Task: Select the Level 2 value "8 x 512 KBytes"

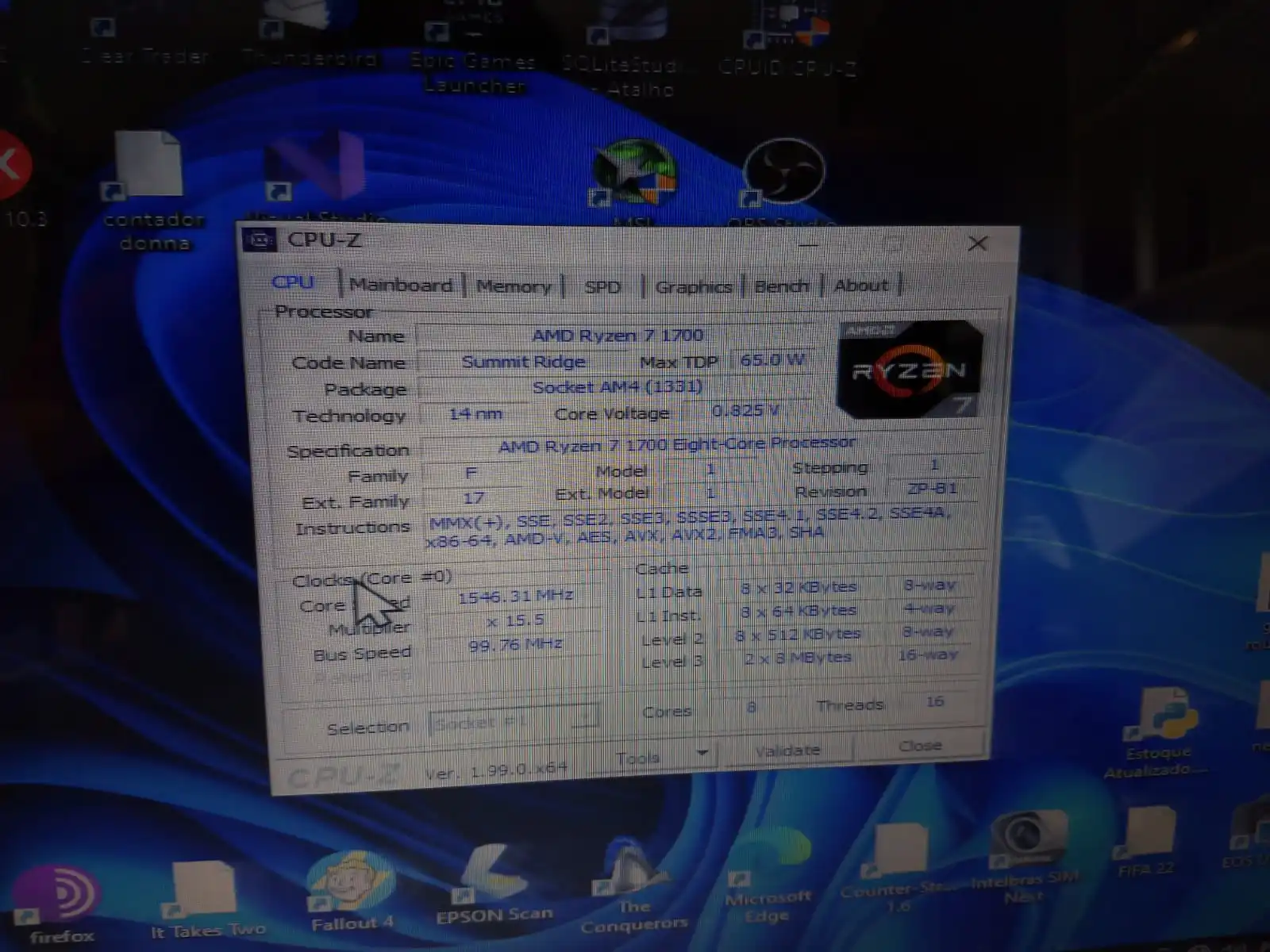Action: click(x=798, y=634)
